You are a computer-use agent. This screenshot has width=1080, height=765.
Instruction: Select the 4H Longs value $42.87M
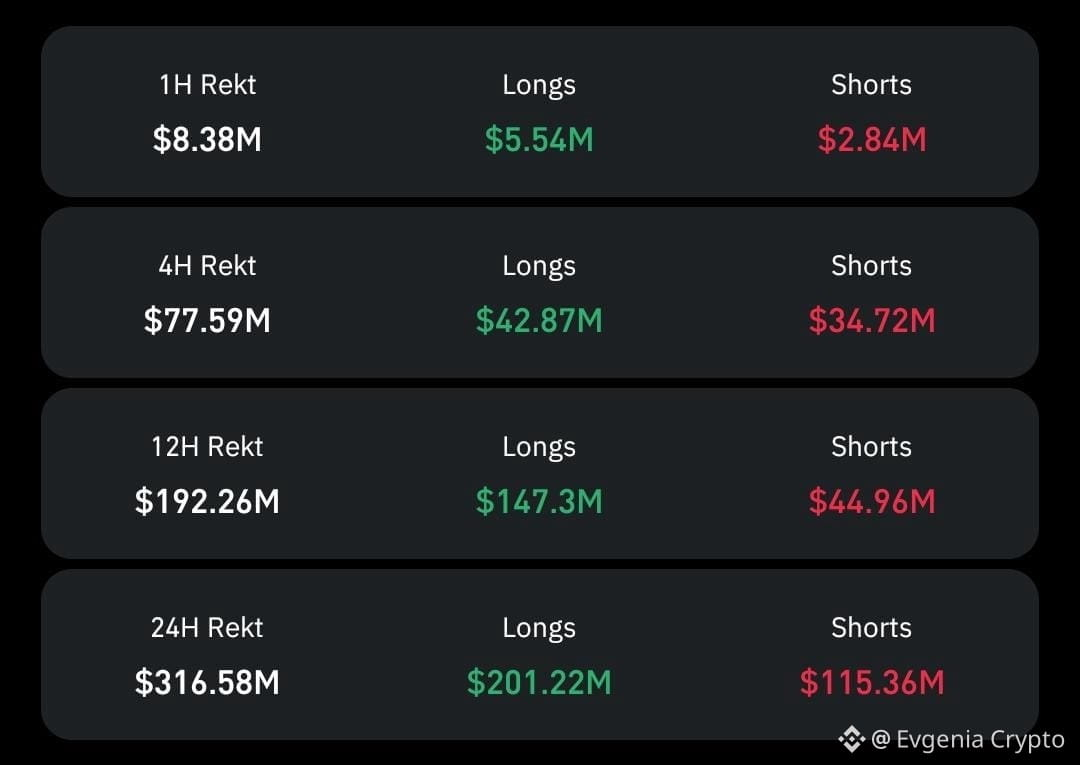[539, 320]
